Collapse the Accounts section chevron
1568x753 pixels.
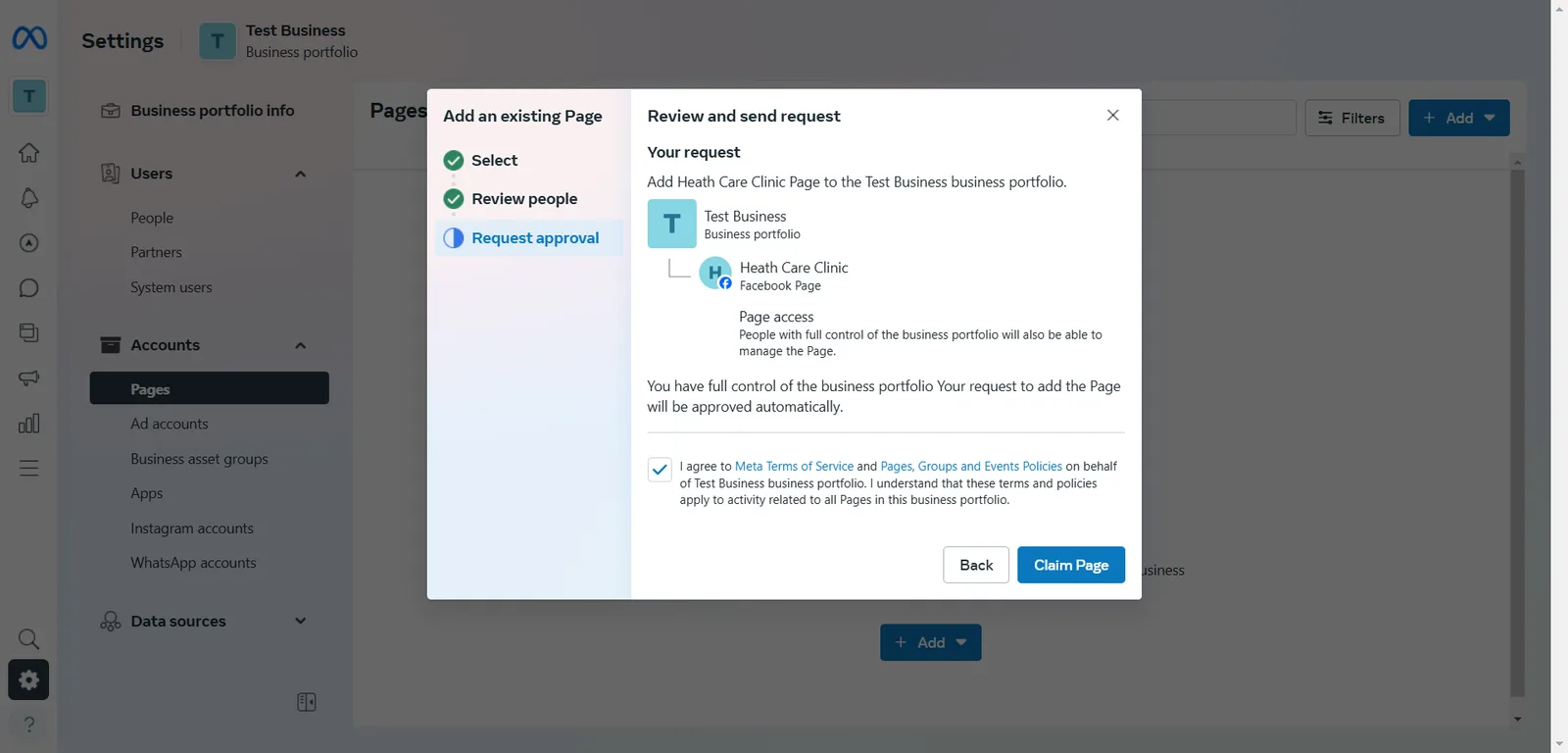click(x=301, y=345)
